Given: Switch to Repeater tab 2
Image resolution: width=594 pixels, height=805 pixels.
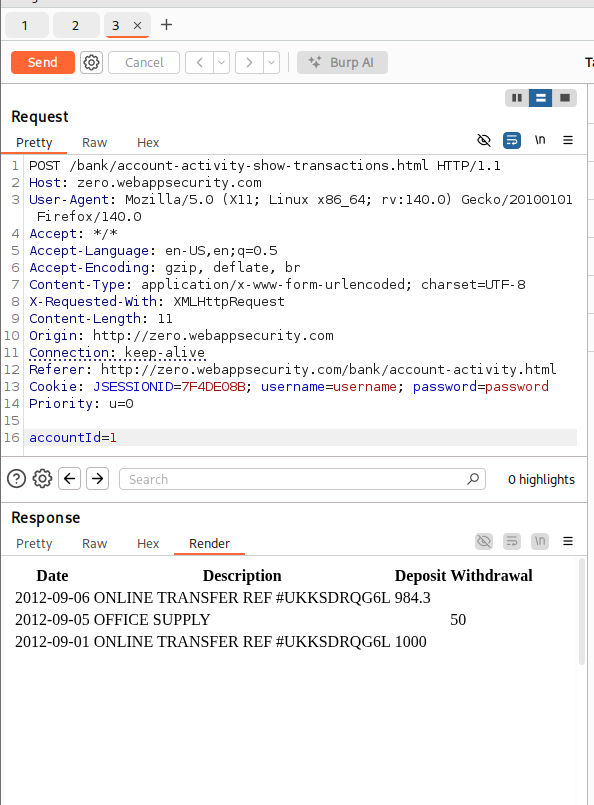Looking at the screenshot, I should 76,26.
